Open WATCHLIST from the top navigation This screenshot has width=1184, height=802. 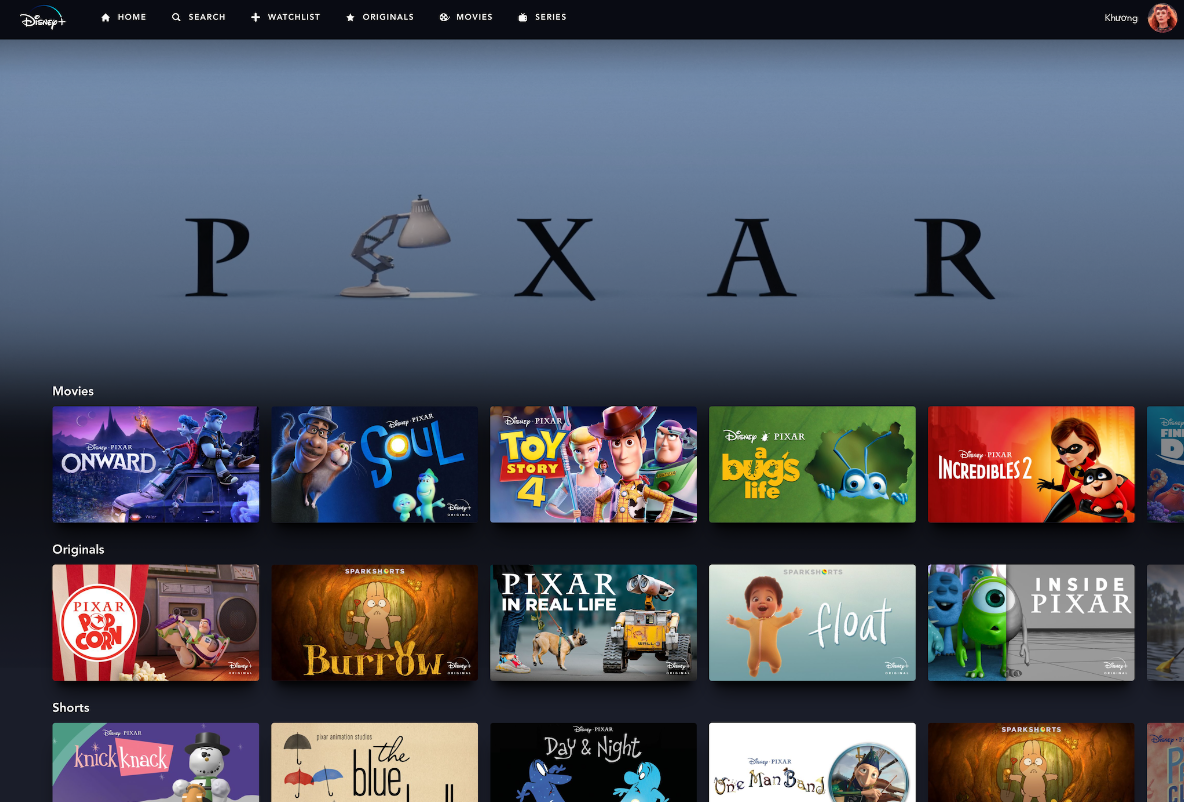click(294, 17)
